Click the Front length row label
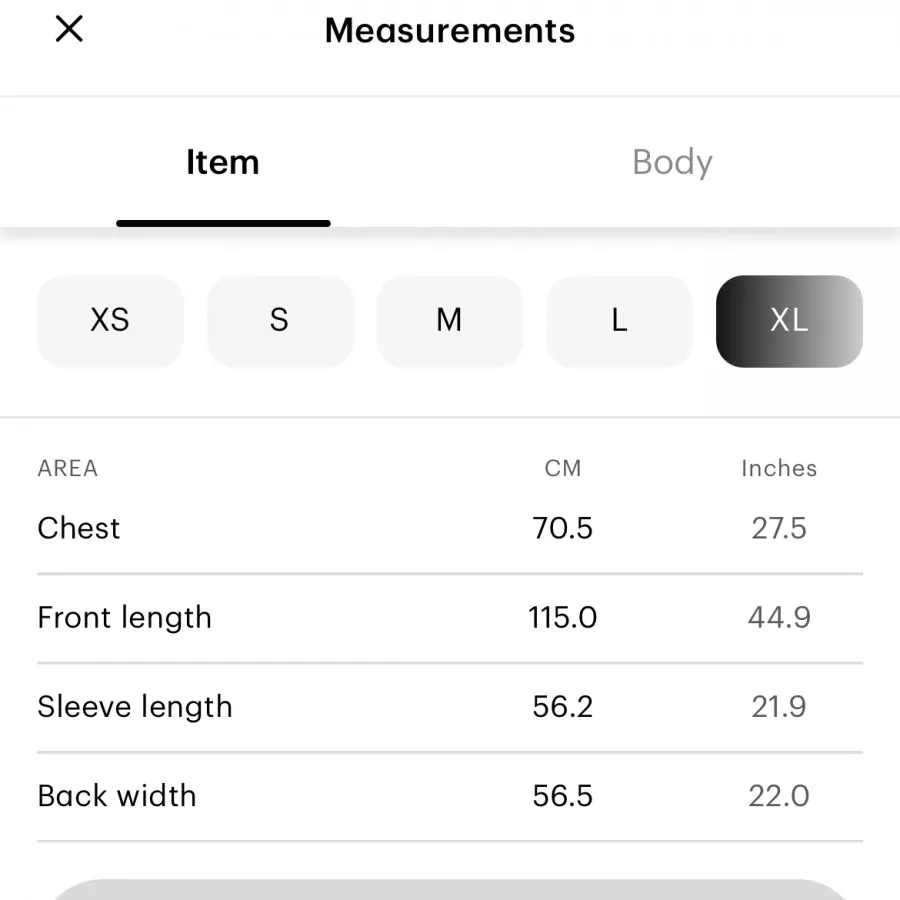The height and width of the screenshot is (900, 900). coord(124,617)
